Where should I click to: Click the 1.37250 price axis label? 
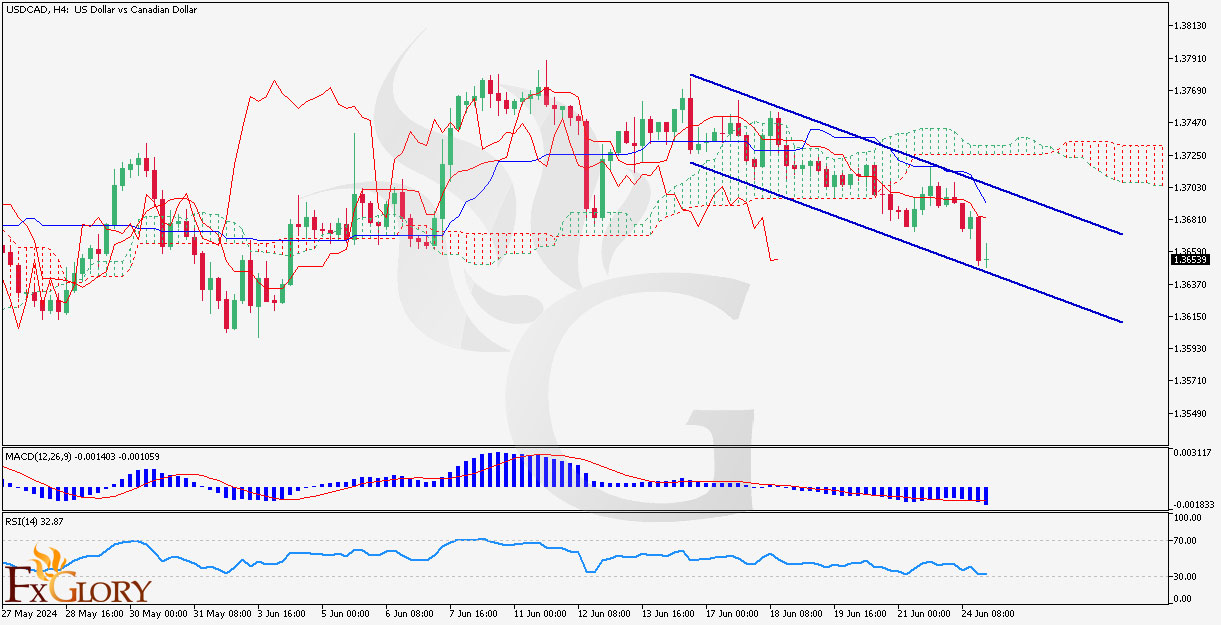tap(1190, 155)
